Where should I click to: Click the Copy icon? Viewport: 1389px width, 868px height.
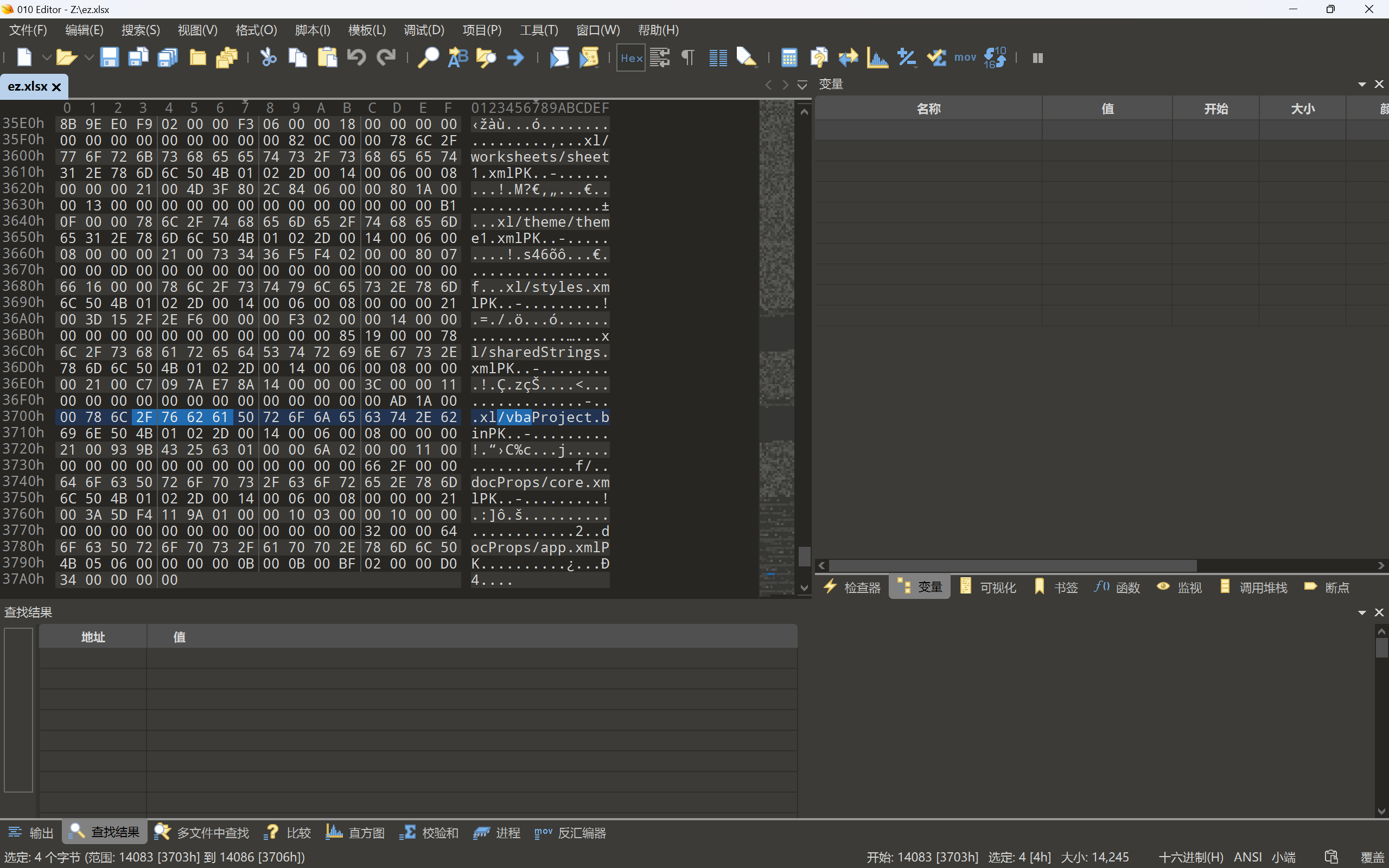tap(297, 58)
